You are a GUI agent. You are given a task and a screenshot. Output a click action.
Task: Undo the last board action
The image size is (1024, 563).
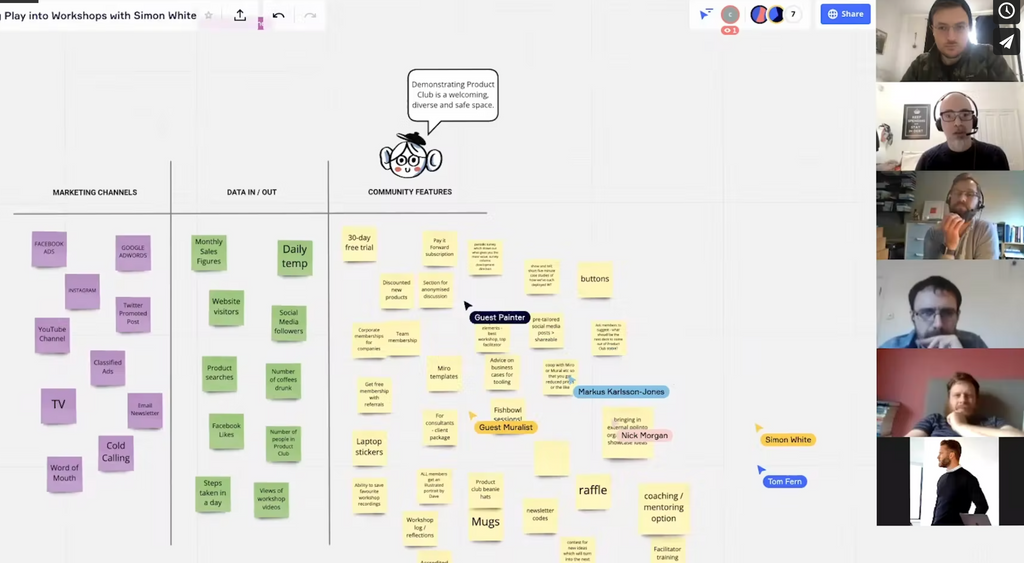[x=278, y=15]
